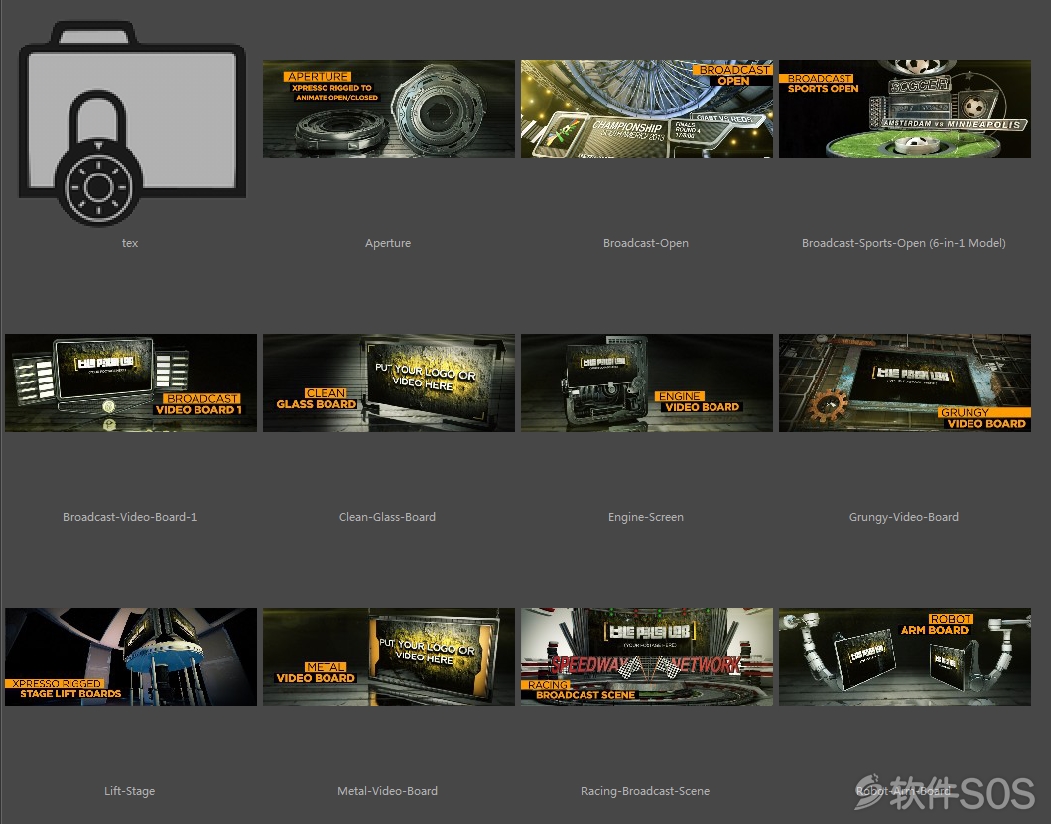Select the Broadcast Video Board 1 thumbnail

click(x=131, y=383)
